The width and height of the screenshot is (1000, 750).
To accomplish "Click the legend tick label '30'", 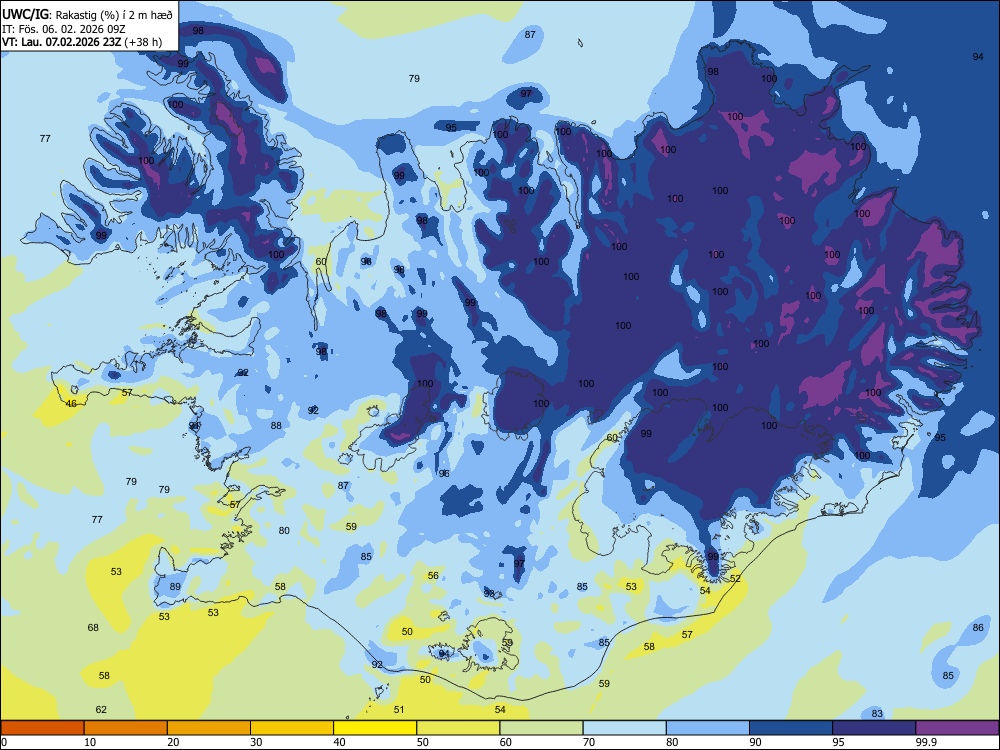I will (x=256, y=742).
